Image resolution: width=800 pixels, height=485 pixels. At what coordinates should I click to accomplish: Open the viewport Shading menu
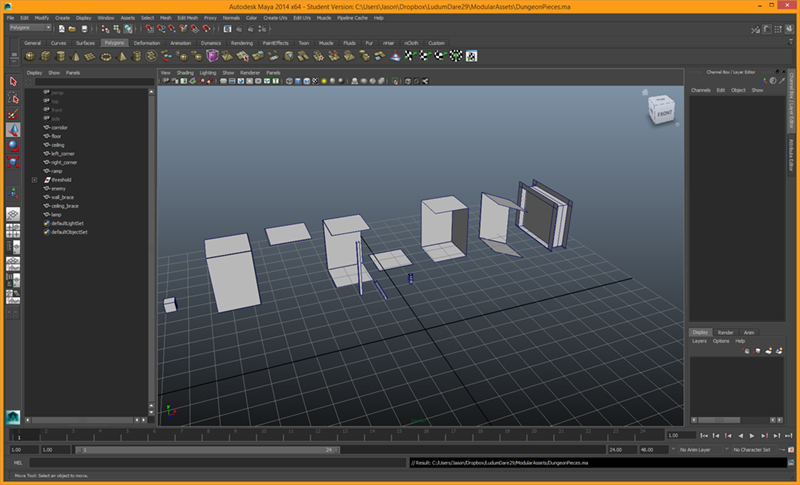[185, 73]
